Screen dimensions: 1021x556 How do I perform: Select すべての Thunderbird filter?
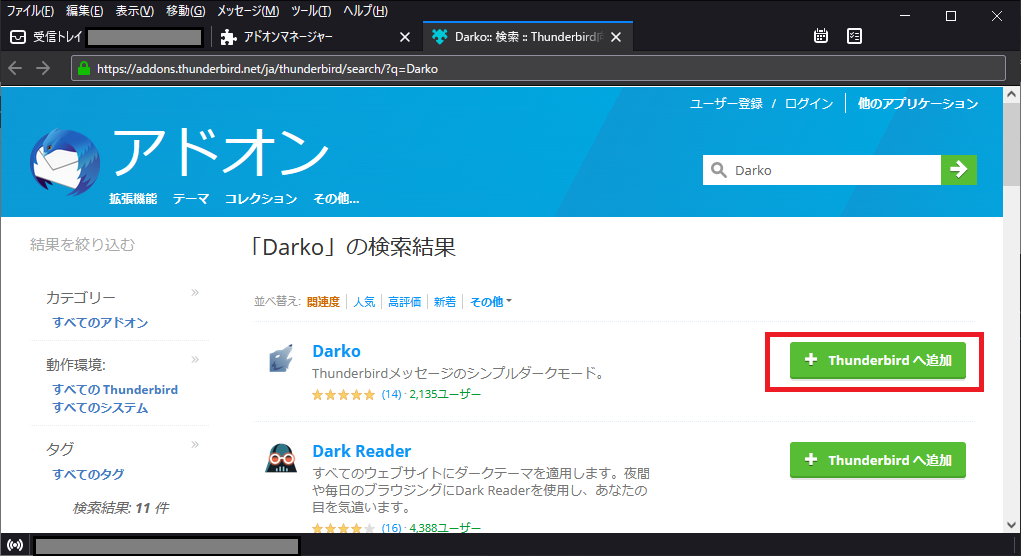pos(115,389)
